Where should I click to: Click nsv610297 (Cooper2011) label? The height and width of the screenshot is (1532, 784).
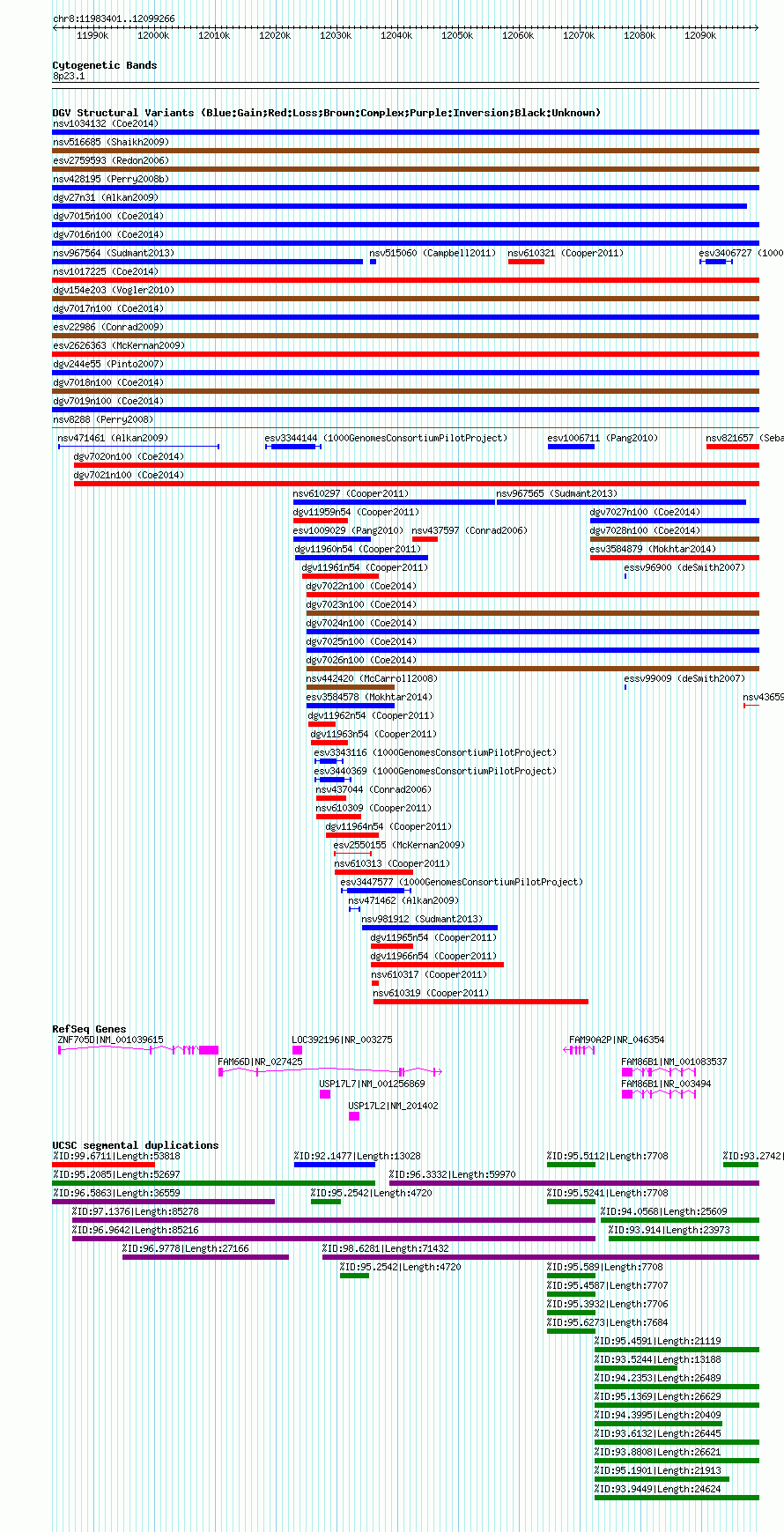coord(351,493)
